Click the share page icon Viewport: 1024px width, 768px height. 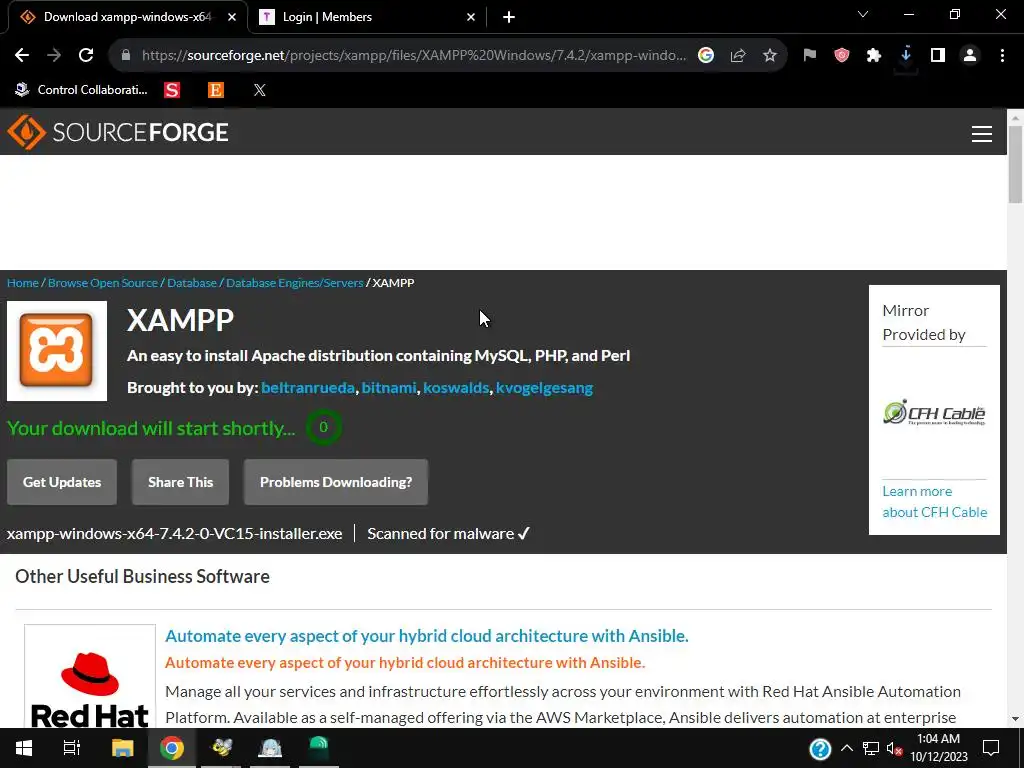[738, 56]
